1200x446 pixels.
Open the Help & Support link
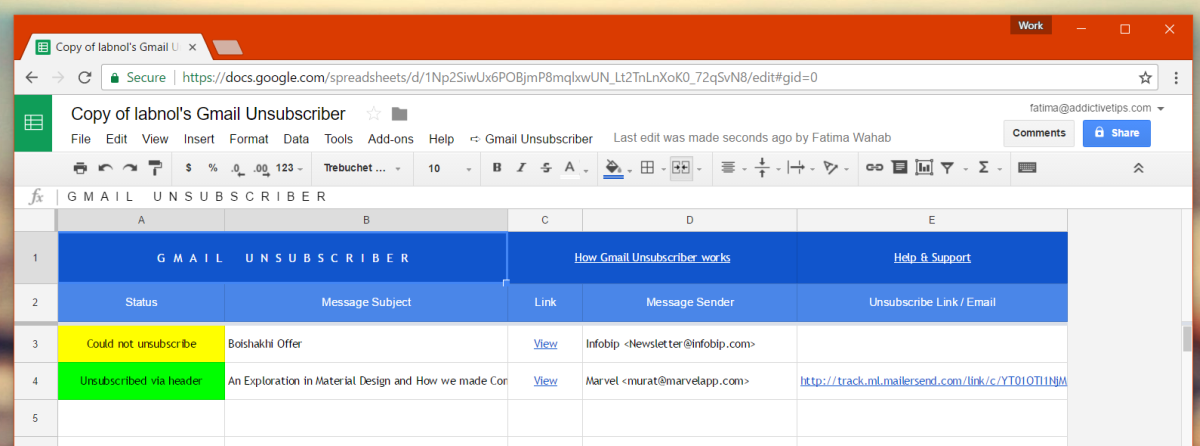coord(932,257)
